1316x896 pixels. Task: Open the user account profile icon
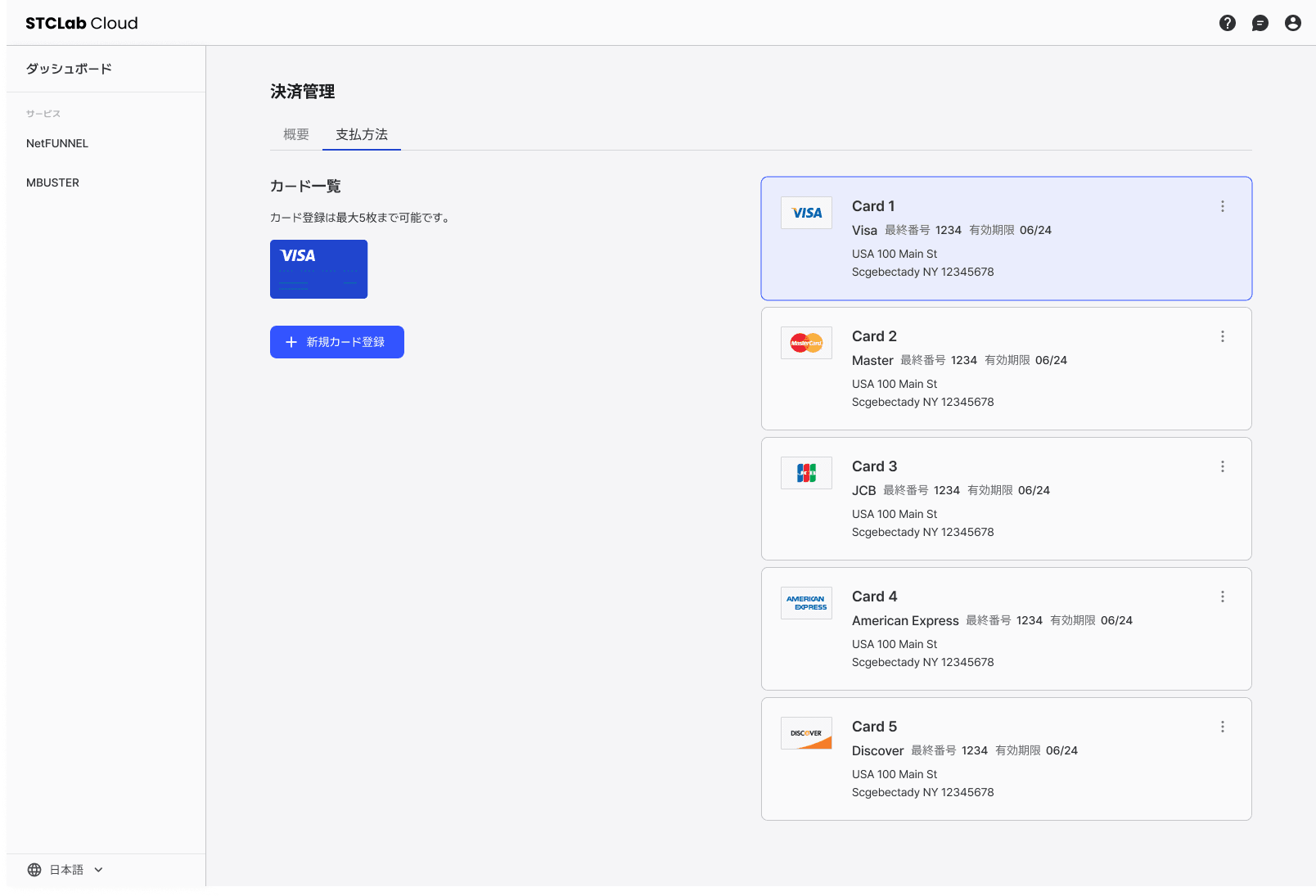tap(1292, 23)
